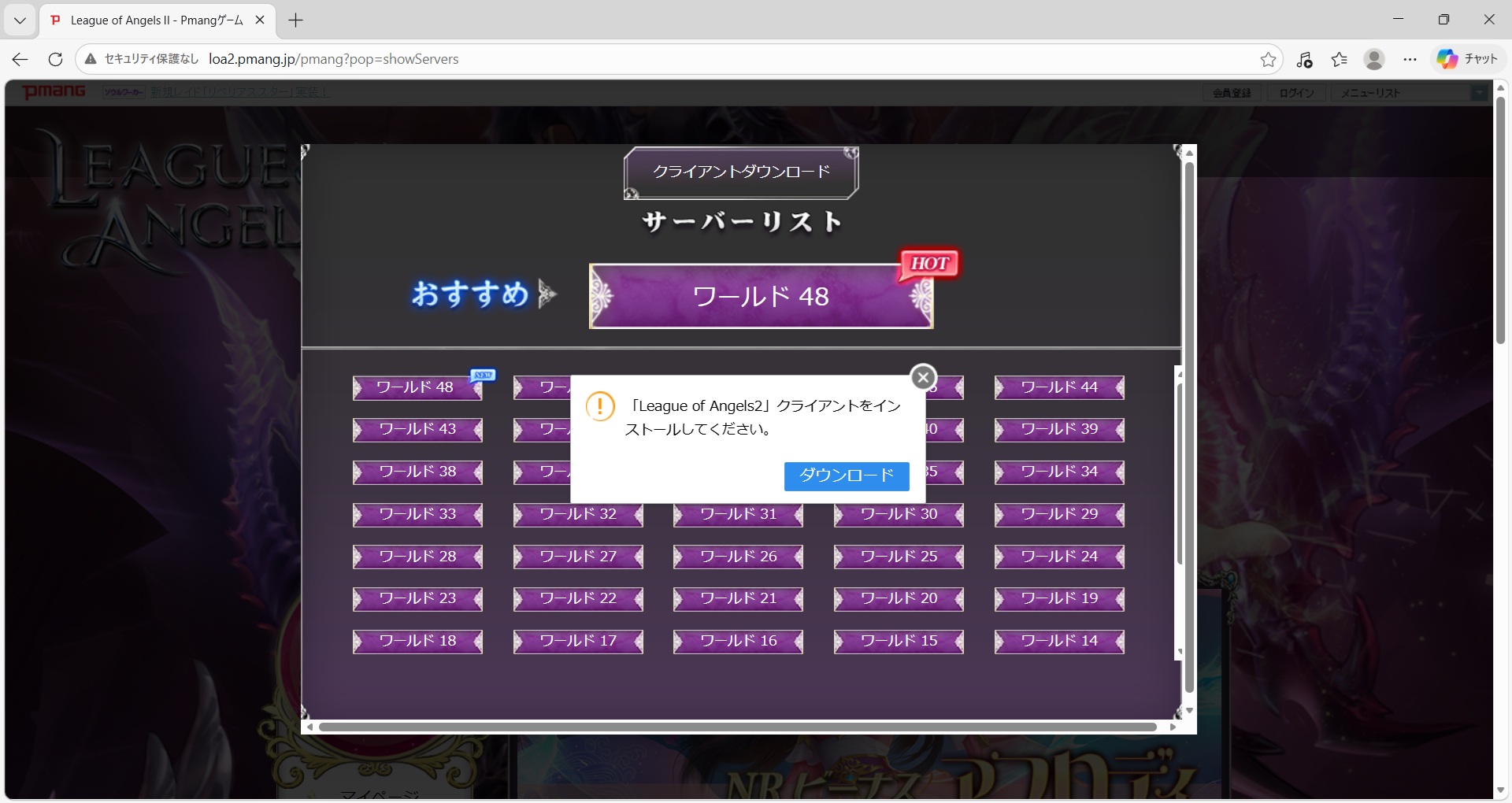Click the クライアントダウンロード button

[x=740, y=172]
